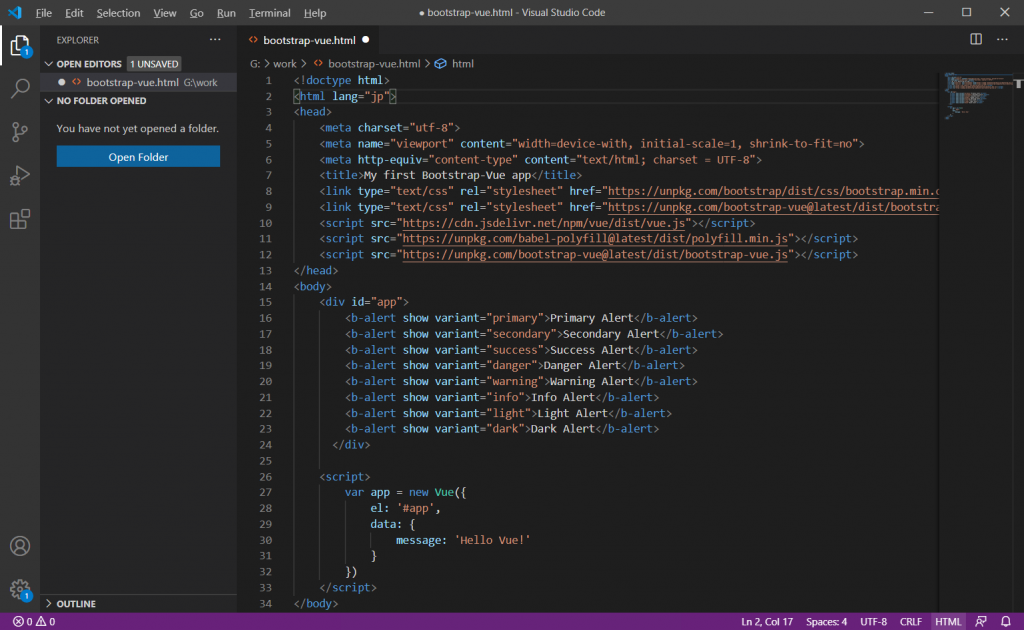The image size is (1024, 630).
Task: Click the 'Hello Vue!' string on line 30
Action: click(x=492, y=540)
